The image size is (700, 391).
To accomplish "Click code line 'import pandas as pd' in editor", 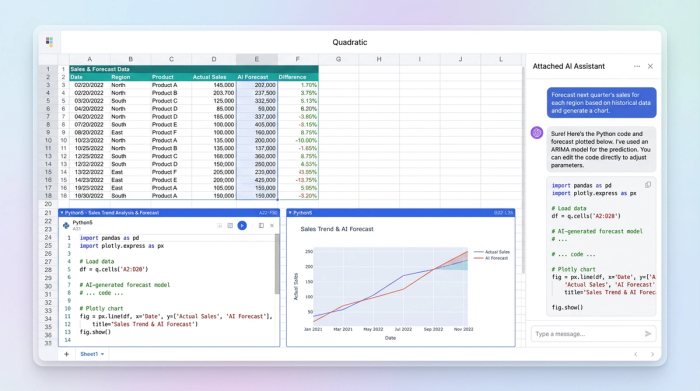I will [109, 238].
